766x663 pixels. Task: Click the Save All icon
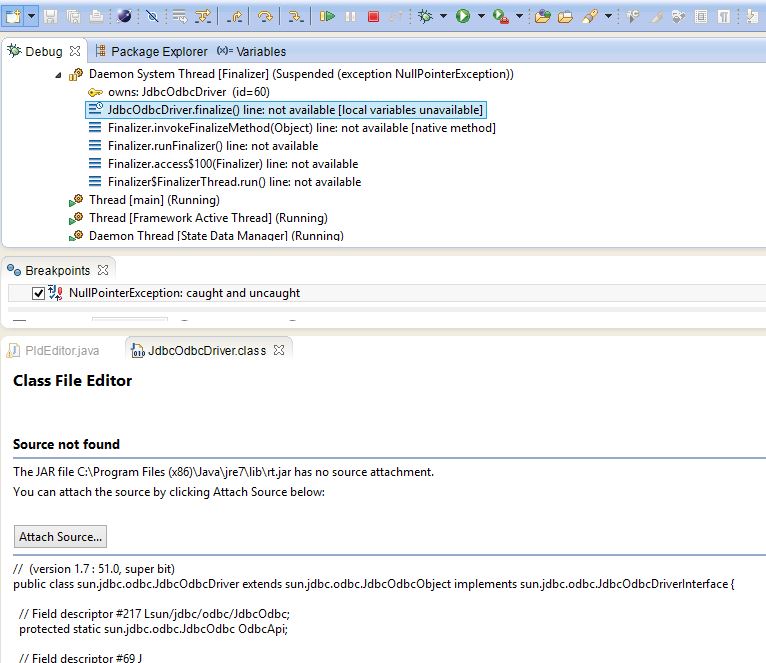pos(73,17)
